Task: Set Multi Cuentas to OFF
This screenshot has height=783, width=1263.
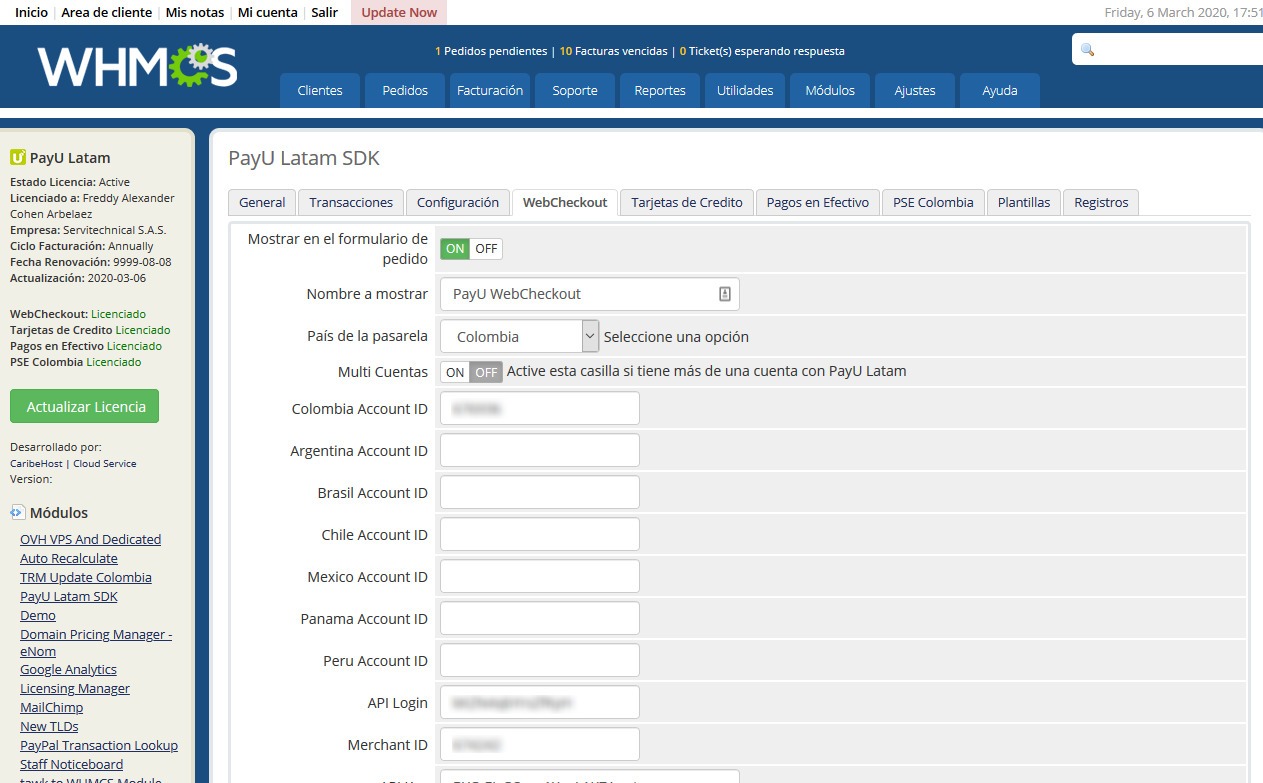Action: click(486, 372)
